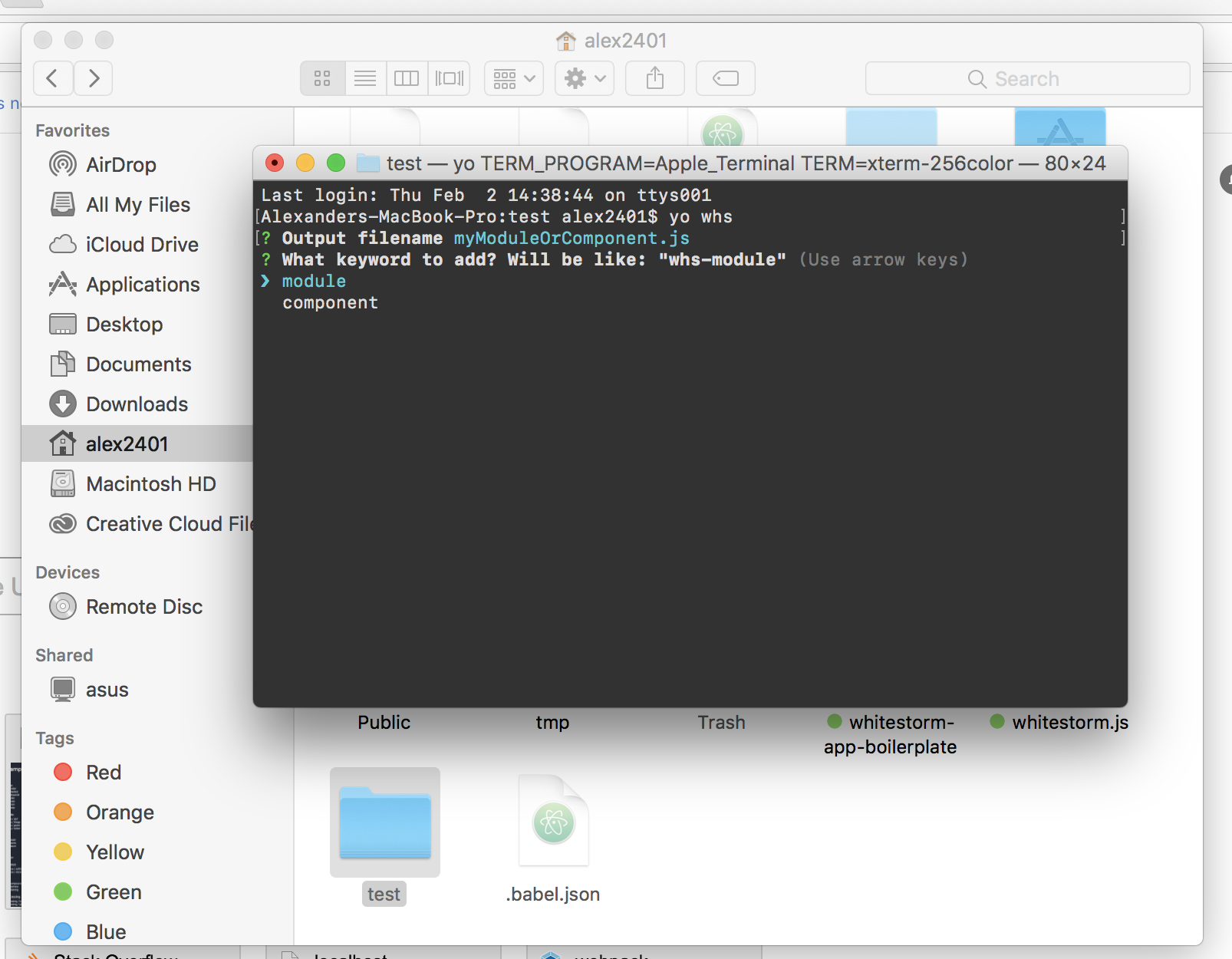Open the Finder action gear menu

(x=585, y=78)
